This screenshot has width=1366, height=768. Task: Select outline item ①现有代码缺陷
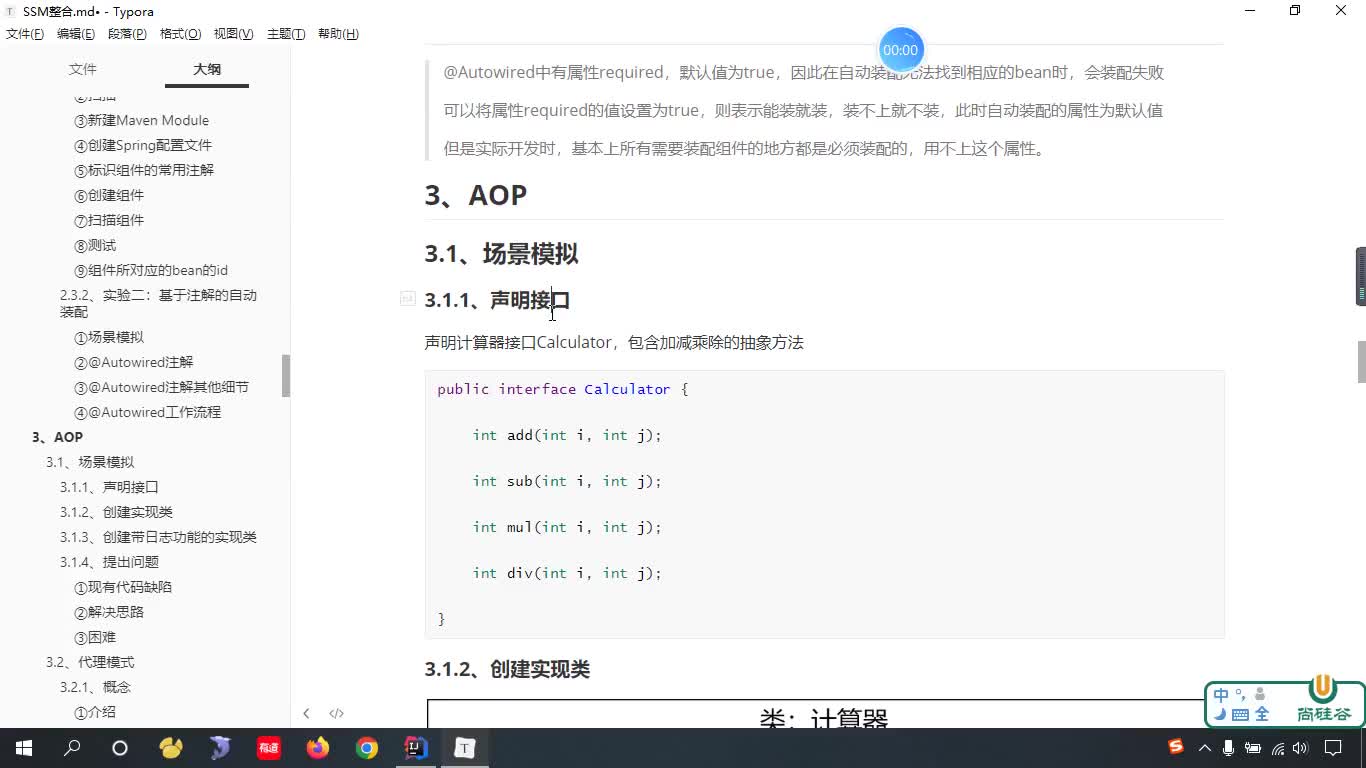[x=123, y=587]
